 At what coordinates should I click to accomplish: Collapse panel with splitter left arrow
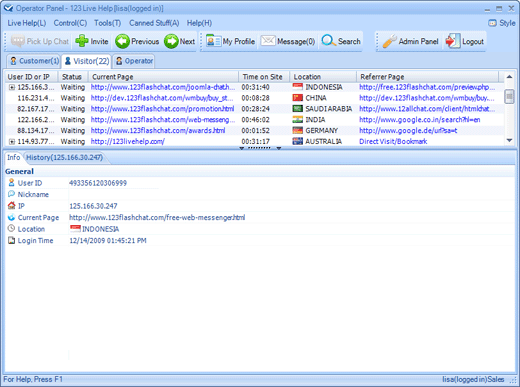[242, 148]
